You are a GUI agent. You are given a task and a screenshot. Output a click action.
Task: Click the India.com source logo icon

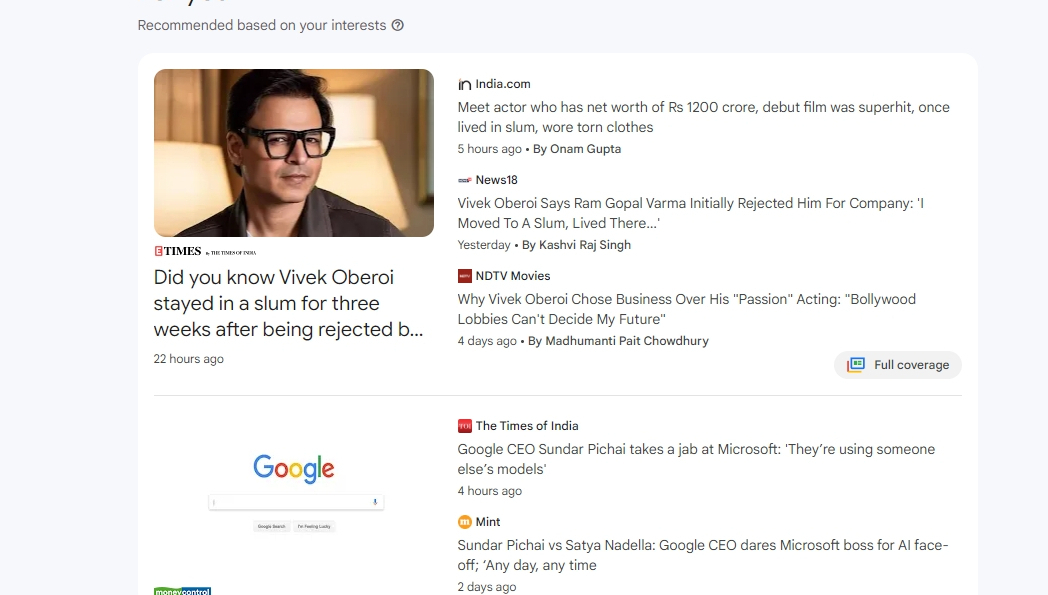[x=465, y=84]
